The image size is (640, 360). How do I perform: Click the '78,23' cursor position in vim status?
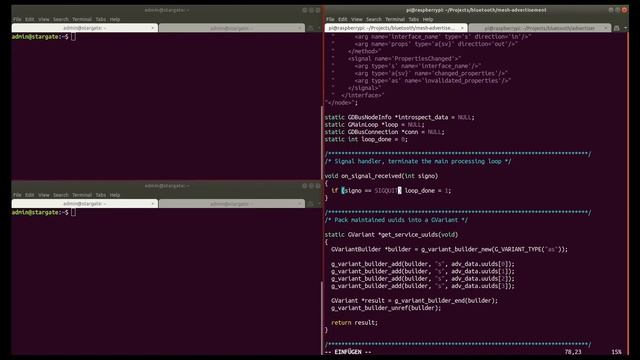coord(573,352)
